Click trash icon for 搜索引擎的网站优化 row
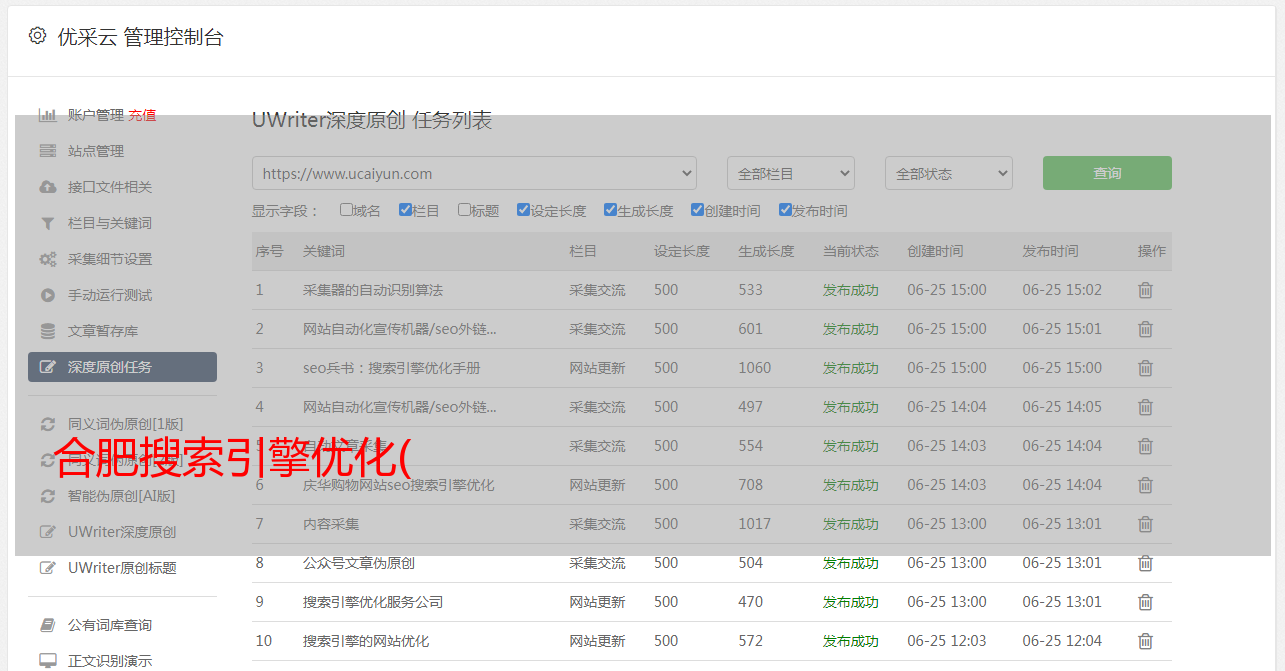The image size is (1285, 671). click(x=1145, y=641)
